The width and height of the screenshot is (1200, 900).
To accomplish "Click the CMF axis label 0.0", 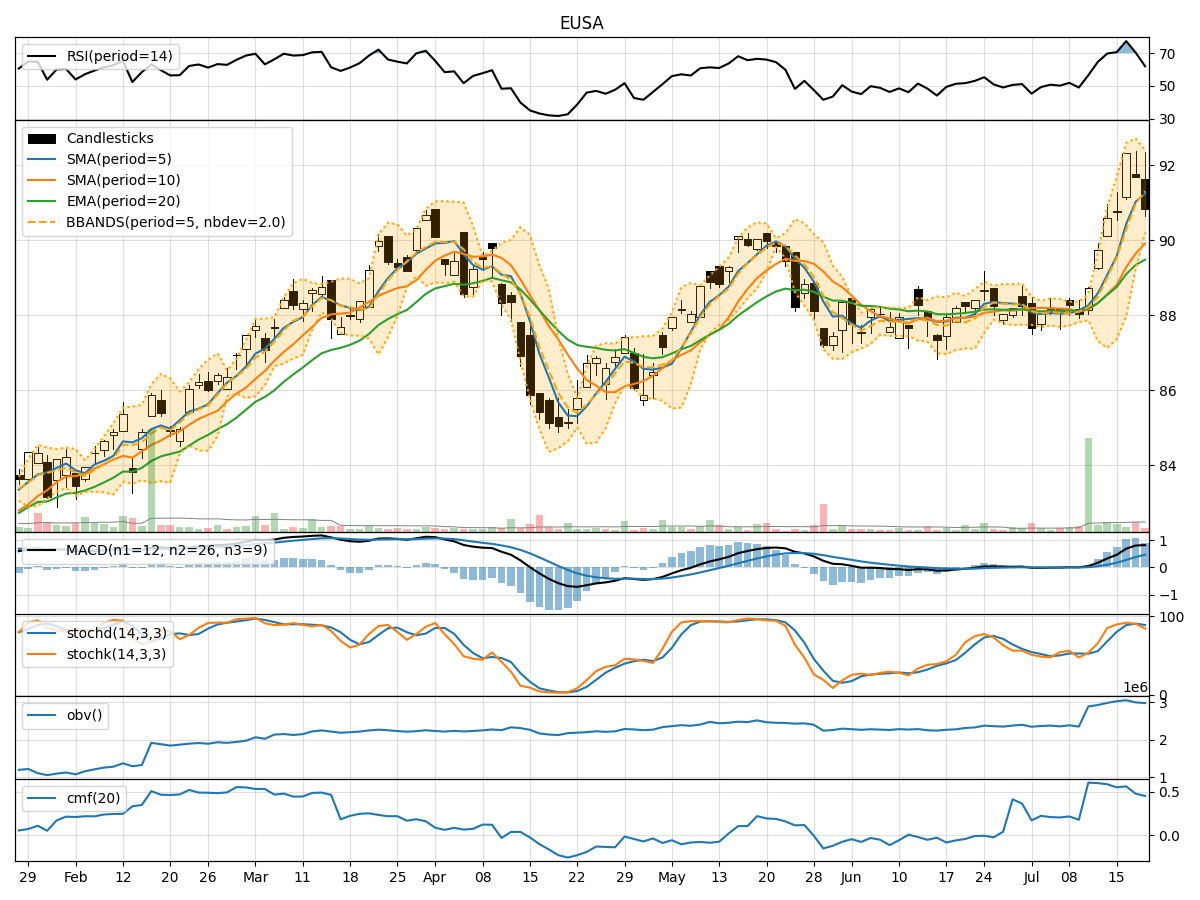I will [1169, 836].
